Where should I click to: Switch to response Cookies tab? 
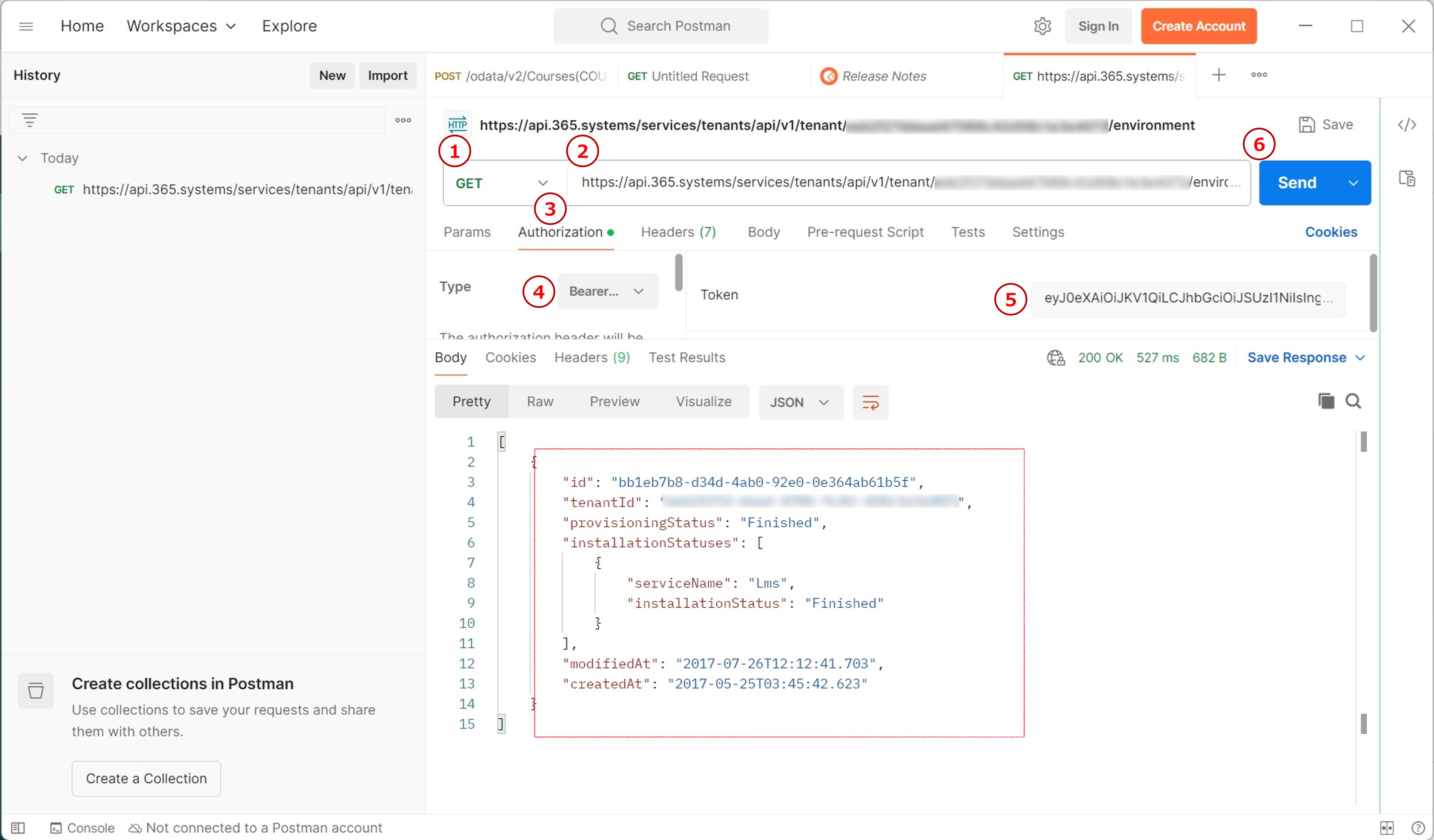511,358
